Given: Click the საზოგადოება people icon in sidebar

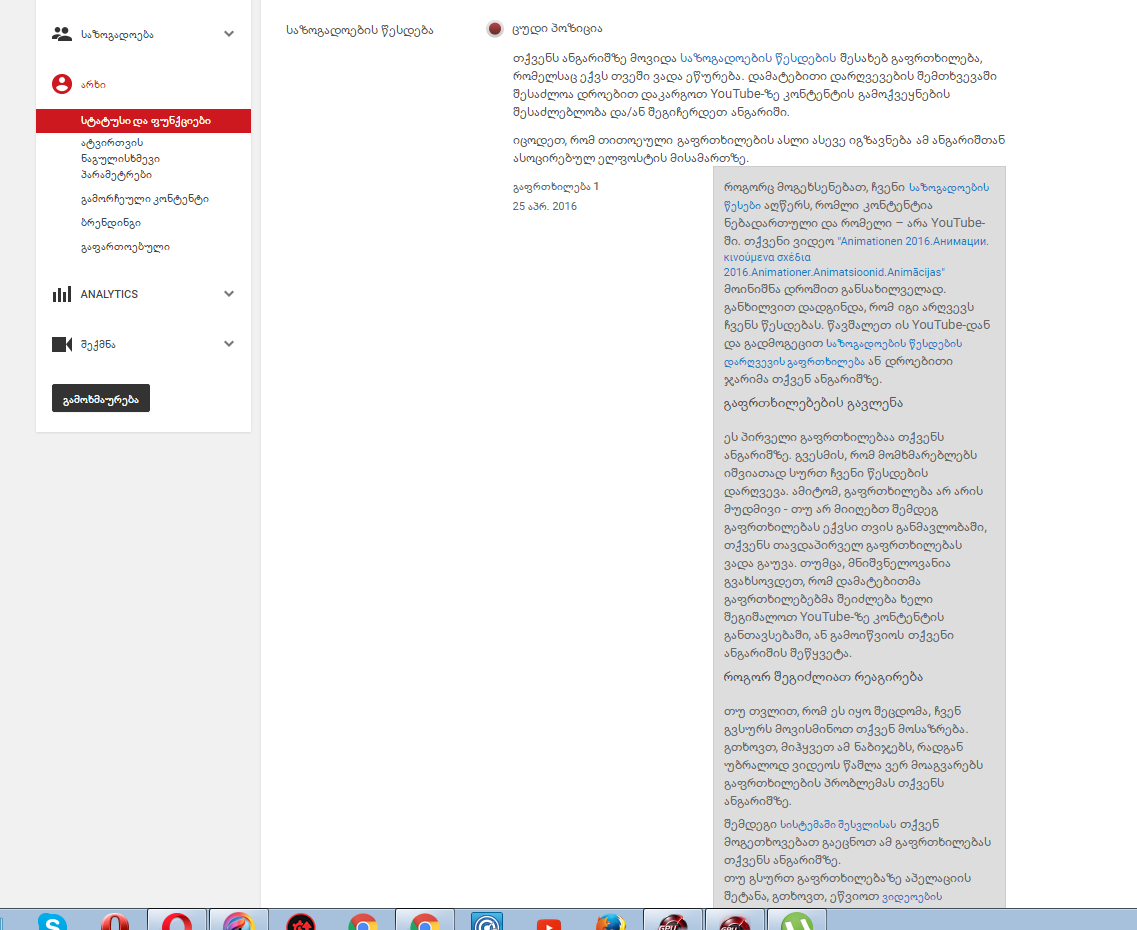Looking at the screenshot, I should (x=62, y=34).
